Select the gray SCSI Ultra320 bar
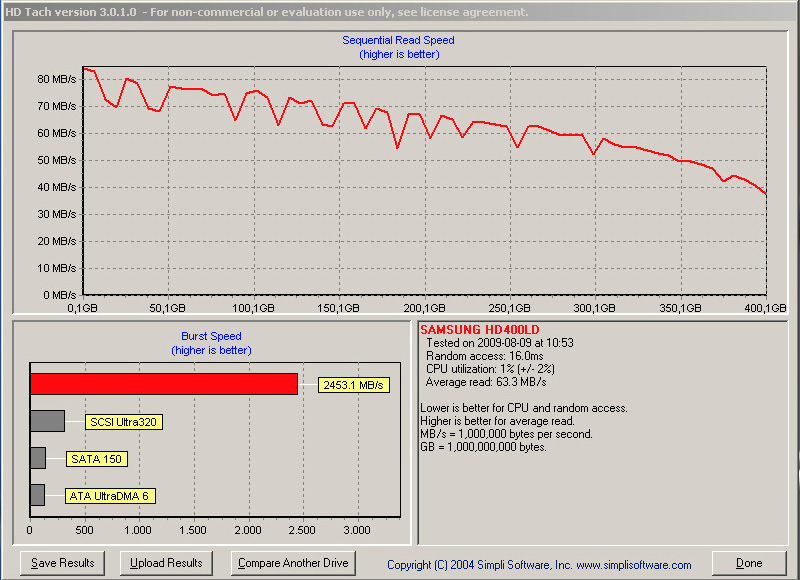Image resolution: width=800 pixels, height=580 pixels. point(47,421)
